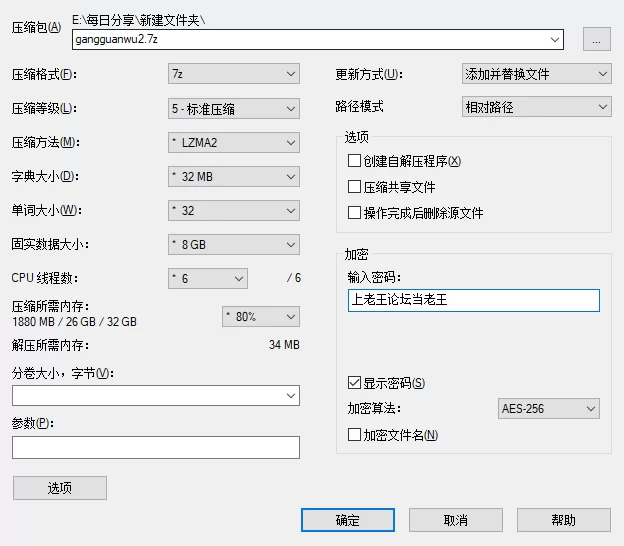Open the 压缩方法 LZMA2 dropdown
624x546 pixels.
234,142
